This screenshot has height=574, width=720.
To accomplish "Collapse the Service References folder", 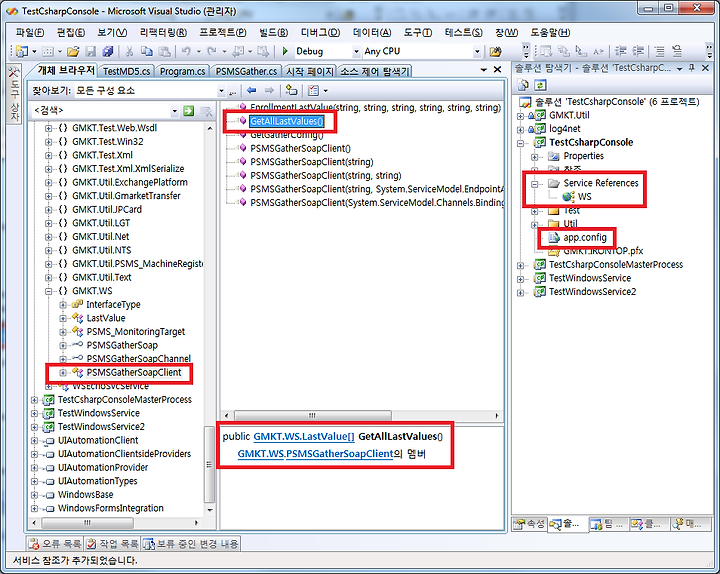I will coord(534,184).
